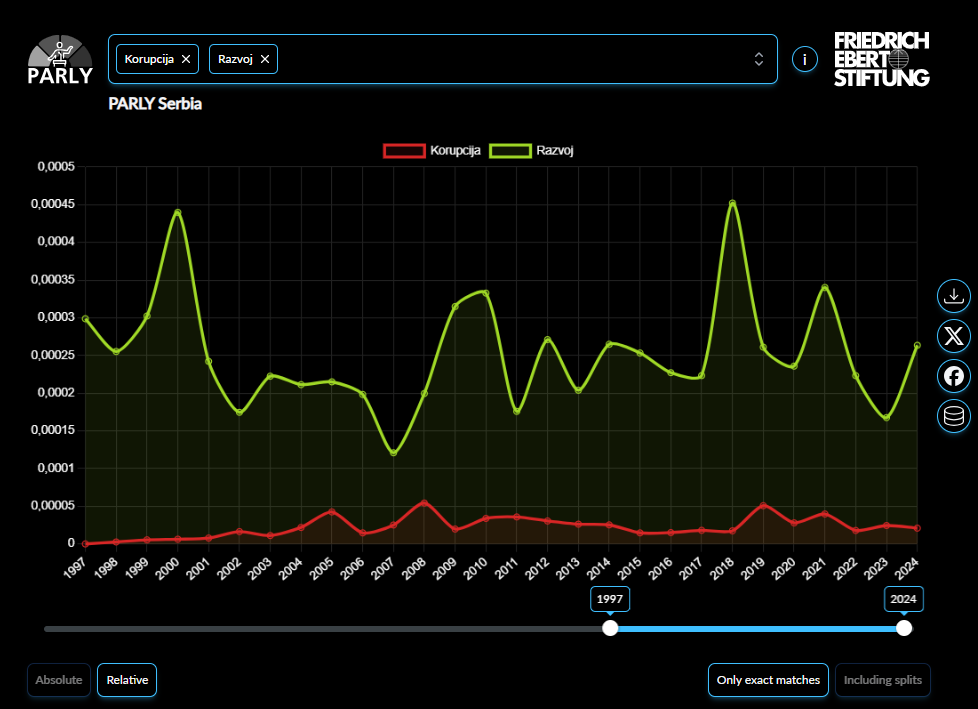Expand the search term dropdown arrows
The image size is (978, 709).
(x=758, y=59)
